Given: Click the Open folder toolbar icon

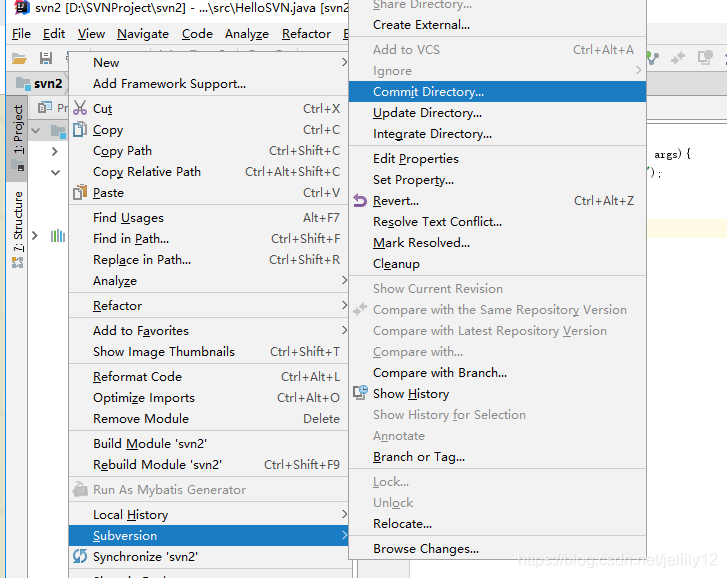Looking at the screenshot, I should point(19,58).
